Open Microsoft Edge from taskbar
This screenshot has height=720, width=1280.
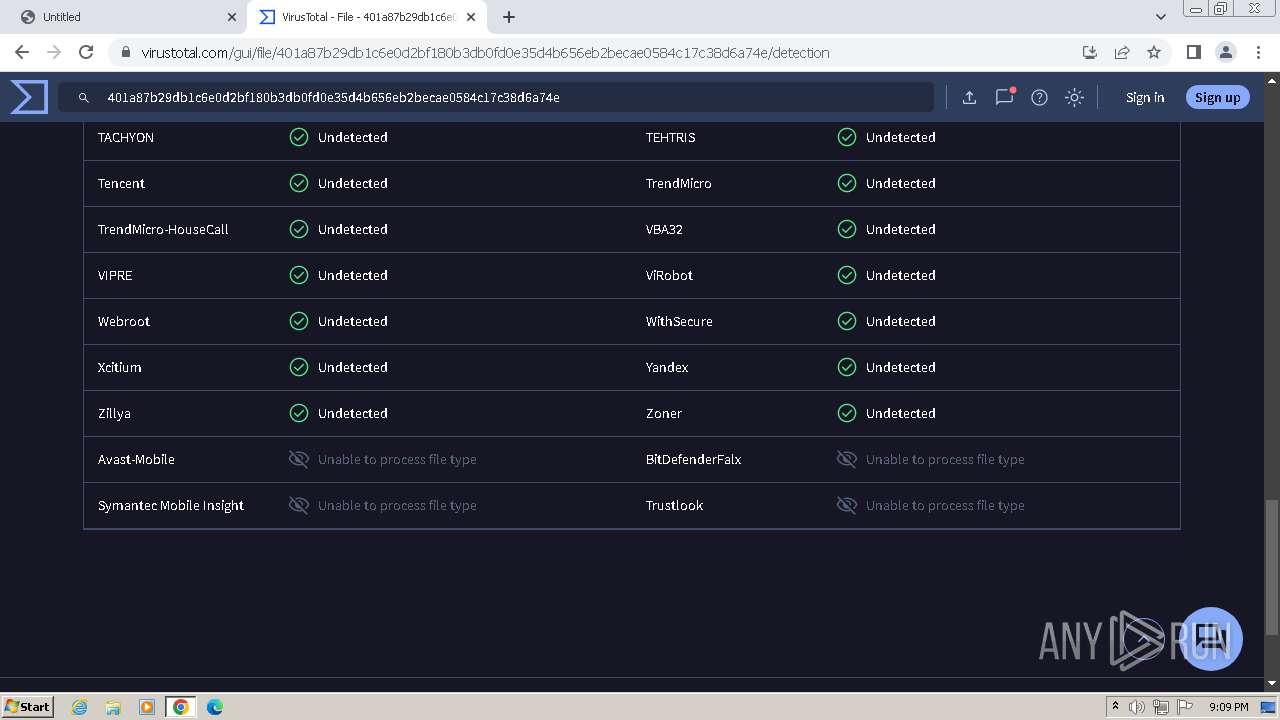pyautogui.click(x=215, y=707)
